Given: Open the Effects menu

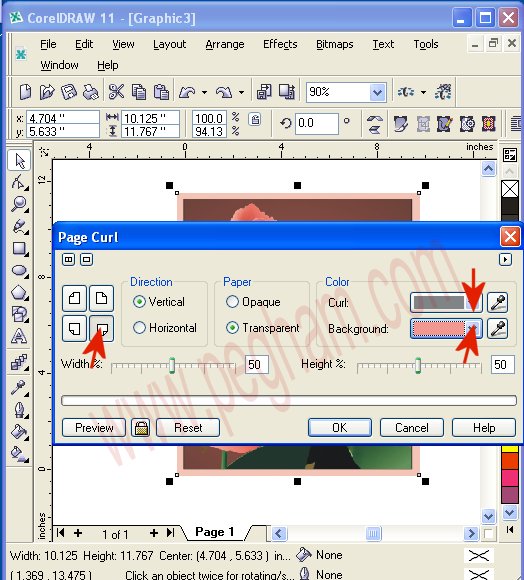Looking at the screenshot, I should point(280,44).
